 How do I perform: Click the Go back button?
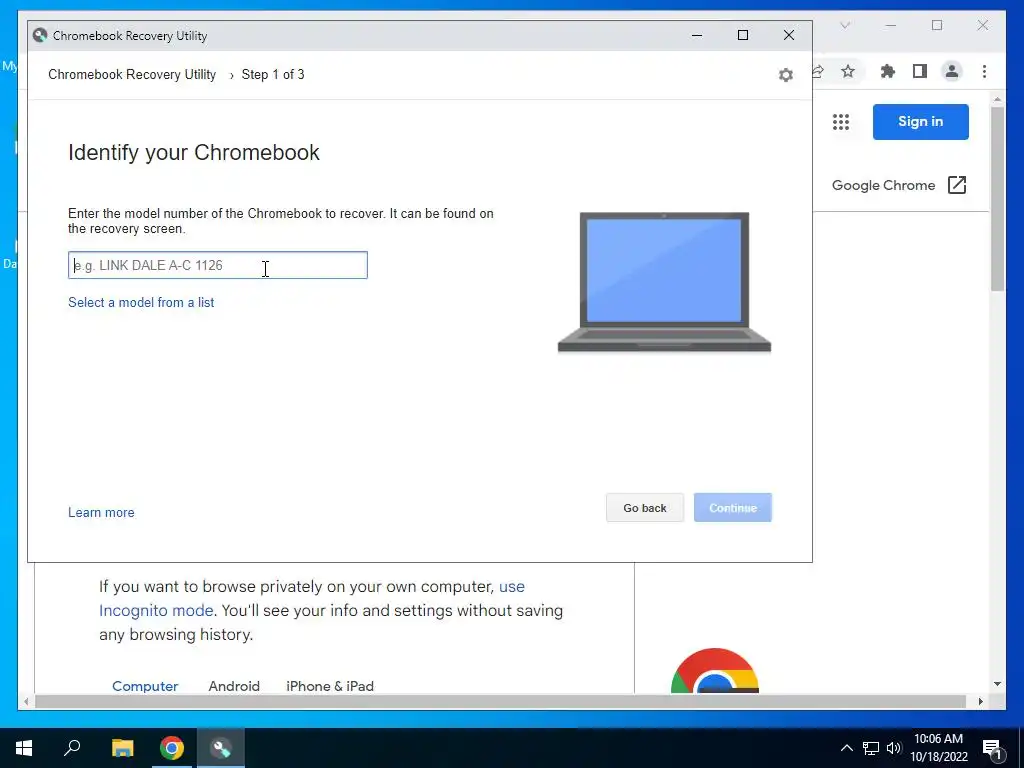[645, 507]
